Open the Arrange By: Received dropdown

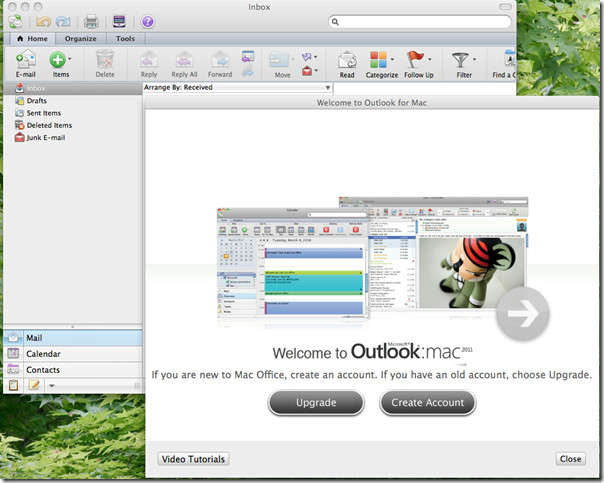pyautogui.click(x=238, y=87)
